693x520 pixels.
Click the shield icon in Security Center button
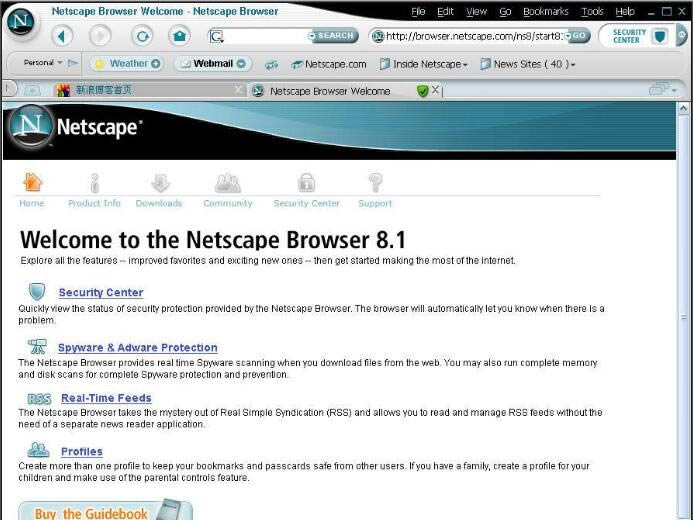tap(660, 36)
